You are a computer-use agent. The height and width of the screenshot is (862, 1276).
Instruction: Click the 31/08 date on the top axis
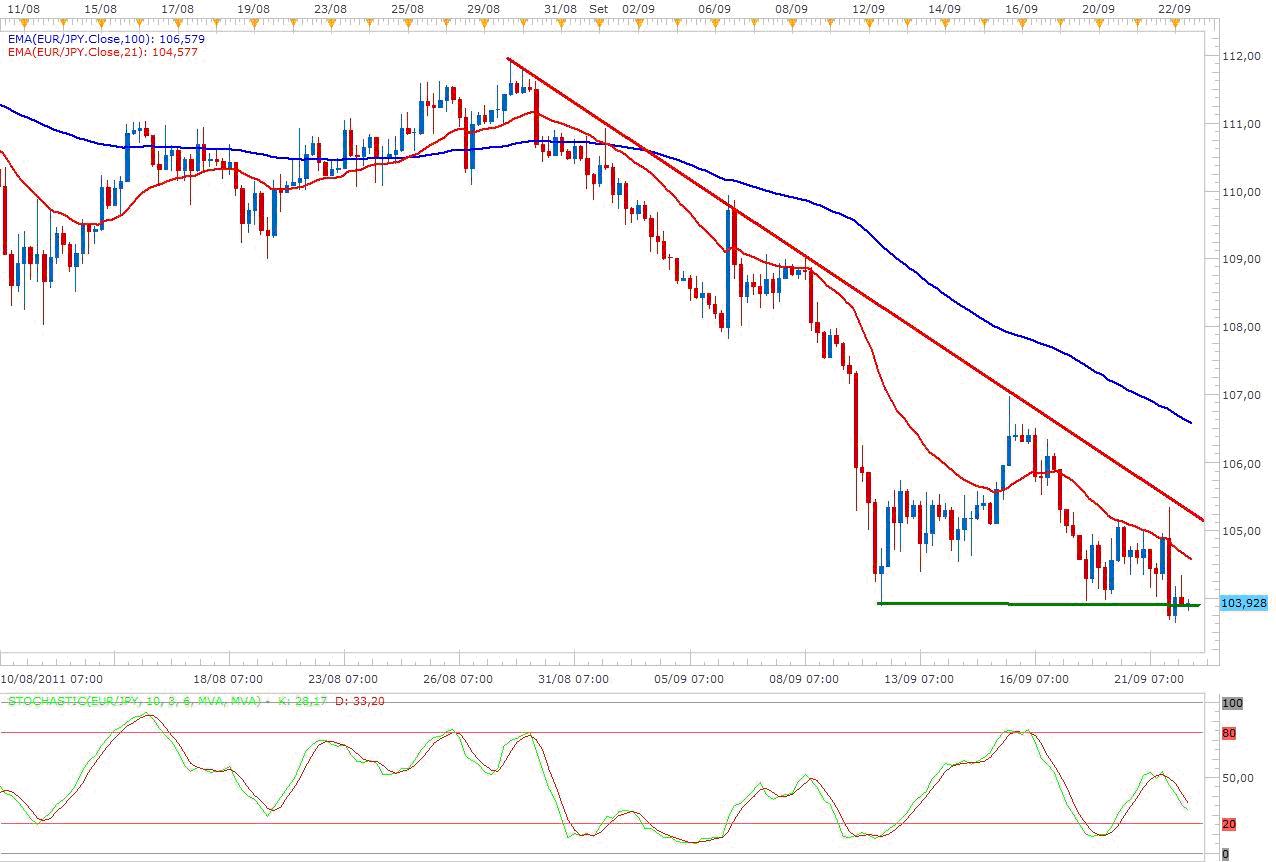point(561,7)
